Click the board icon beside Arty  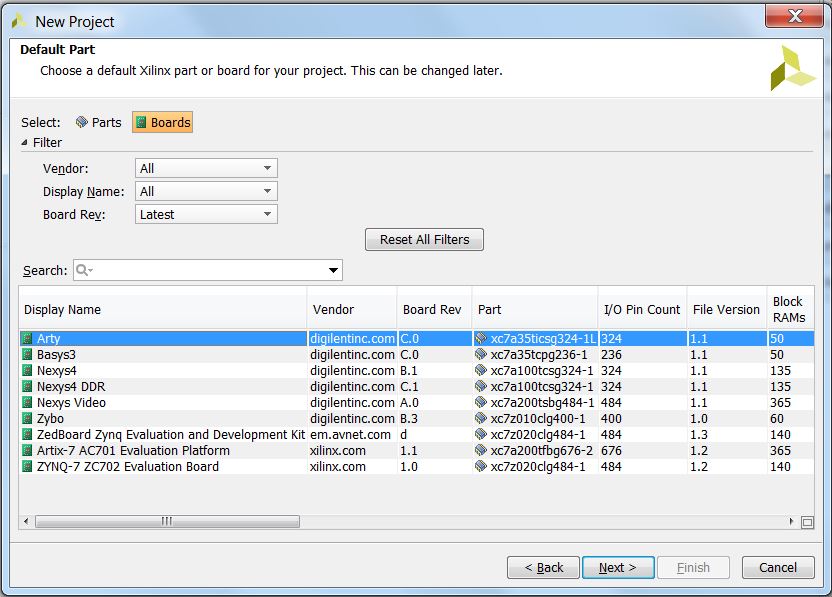(27, 338)
